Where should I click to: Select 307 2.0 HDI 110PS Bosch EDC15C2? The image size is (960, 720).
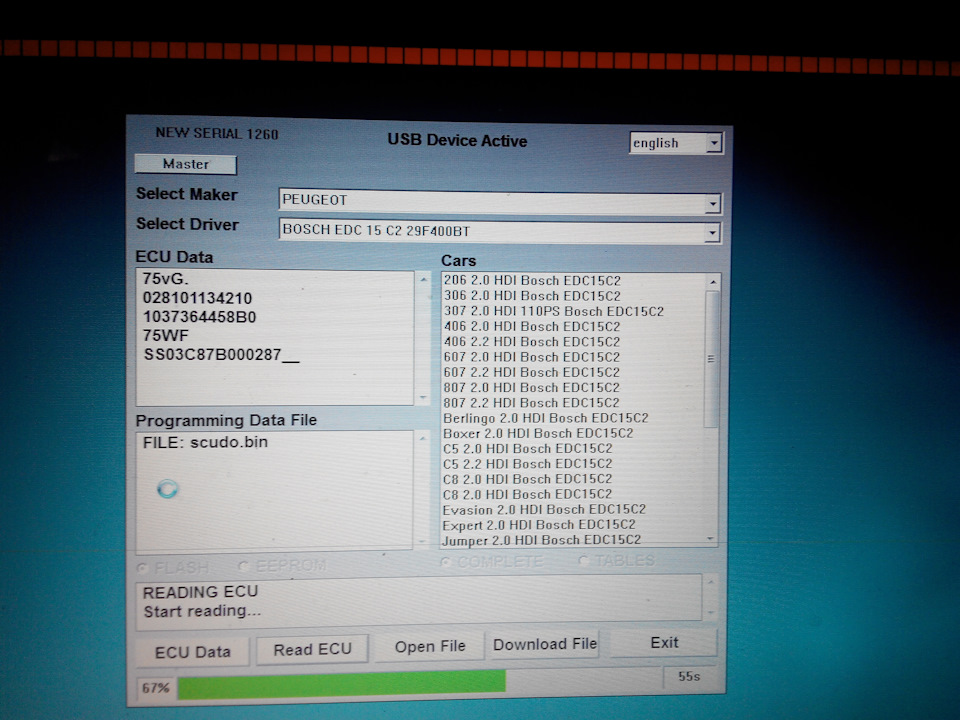click(553, 311)
